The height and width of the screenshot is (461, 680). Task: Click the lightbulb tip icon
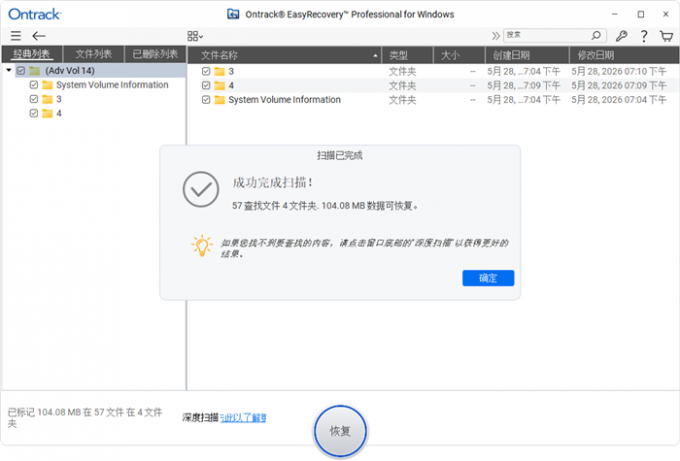(202, 246)
